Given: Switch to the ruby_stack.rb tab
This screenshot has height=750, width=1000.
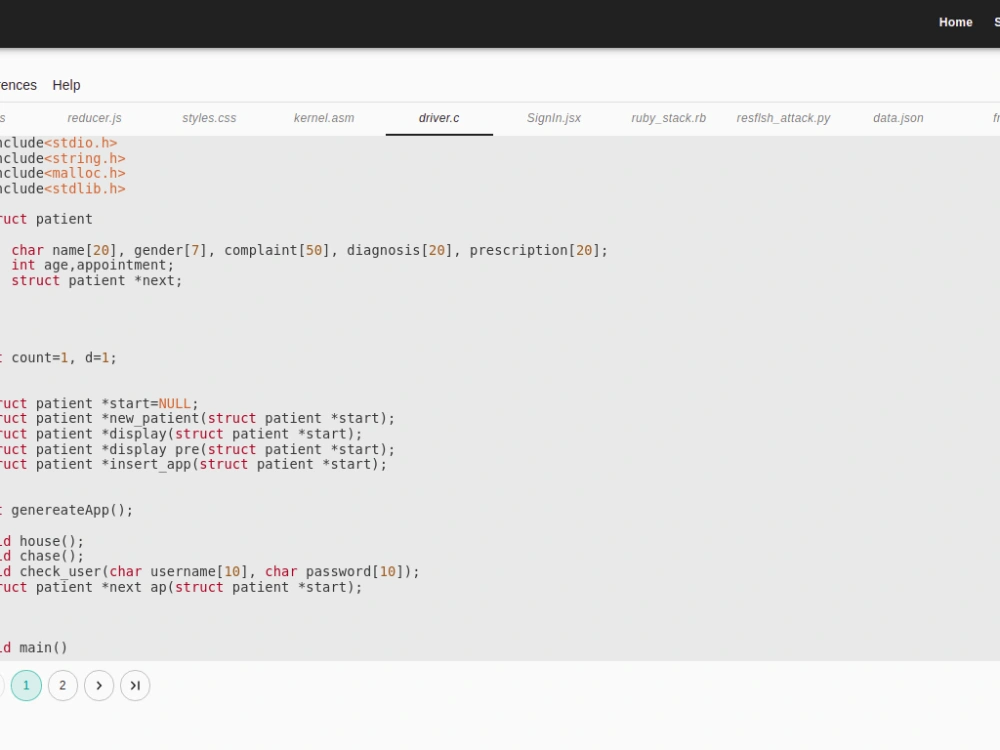Looking at the screenshot, I should (668, 118).
